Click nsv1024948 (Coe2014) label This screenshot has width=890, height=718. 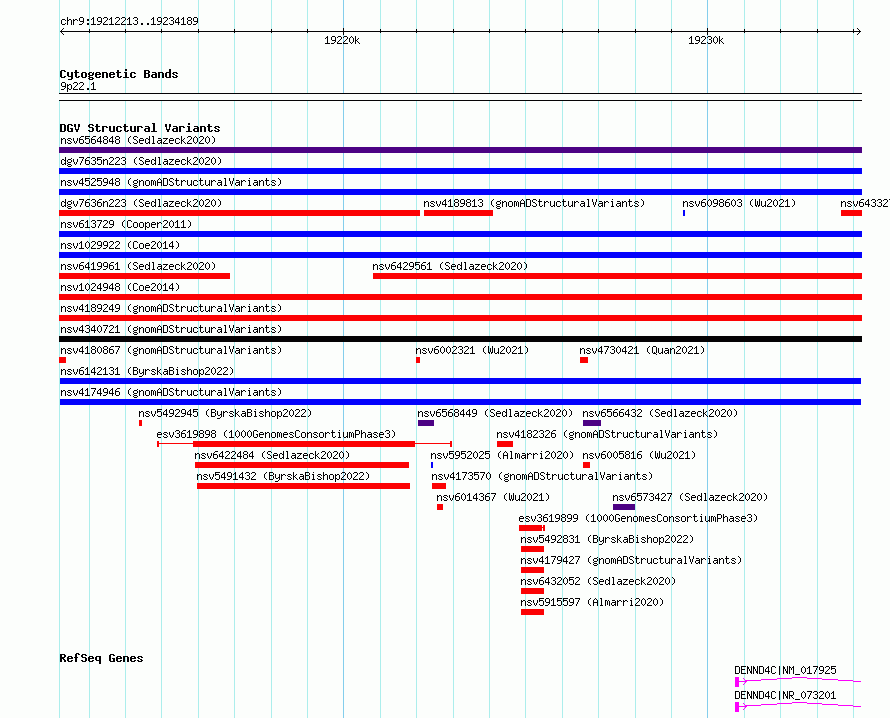120,287
